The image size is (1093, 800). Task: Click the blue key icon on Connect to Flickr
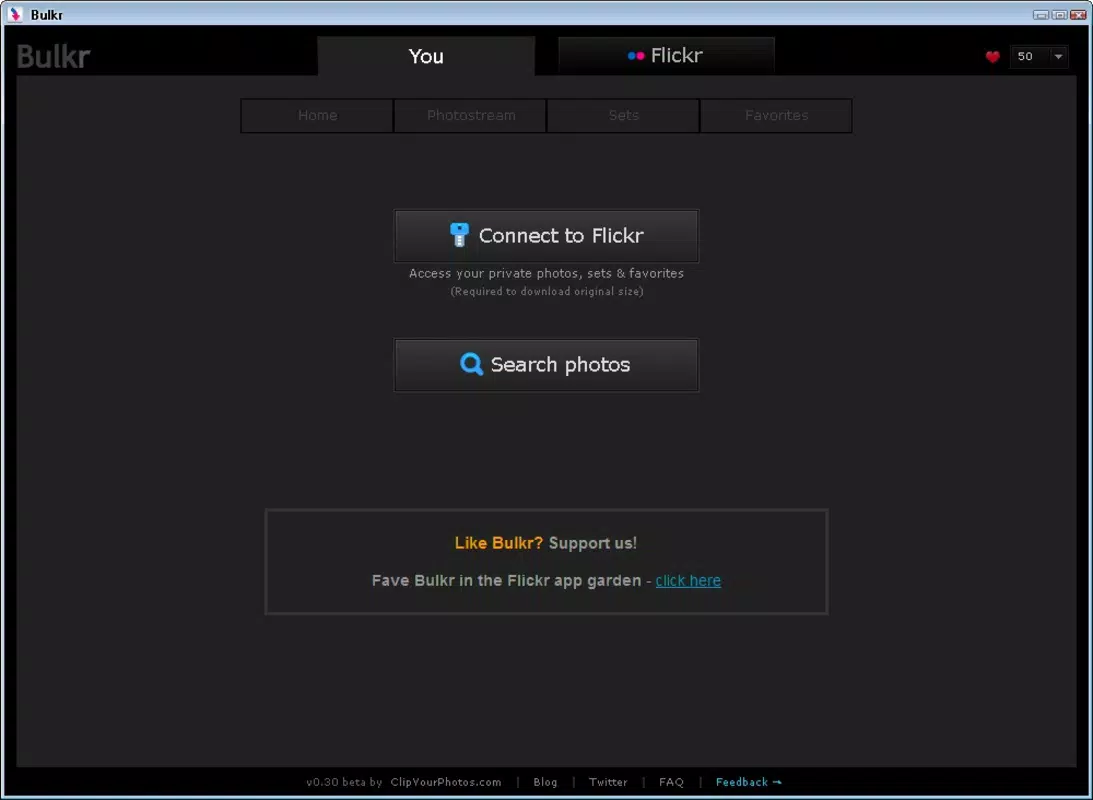[x=459, y=235]
